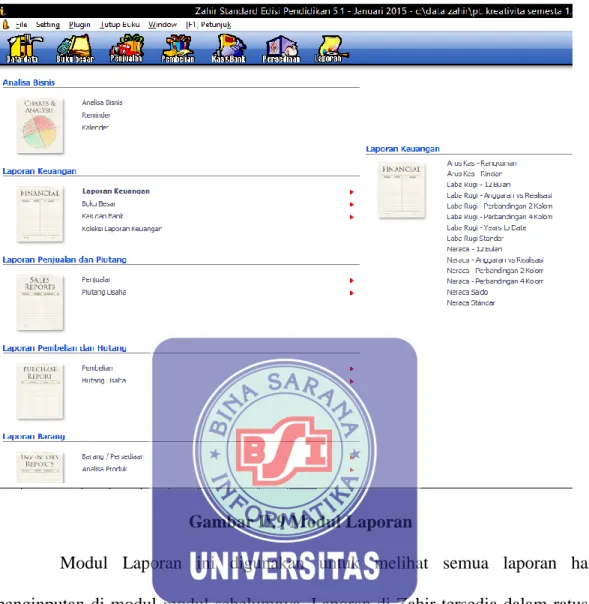Open the Neraca - 12 Bulan report
Image resolution: width=589 pixels, height=604 pixels.
click(x=474, y=249)
